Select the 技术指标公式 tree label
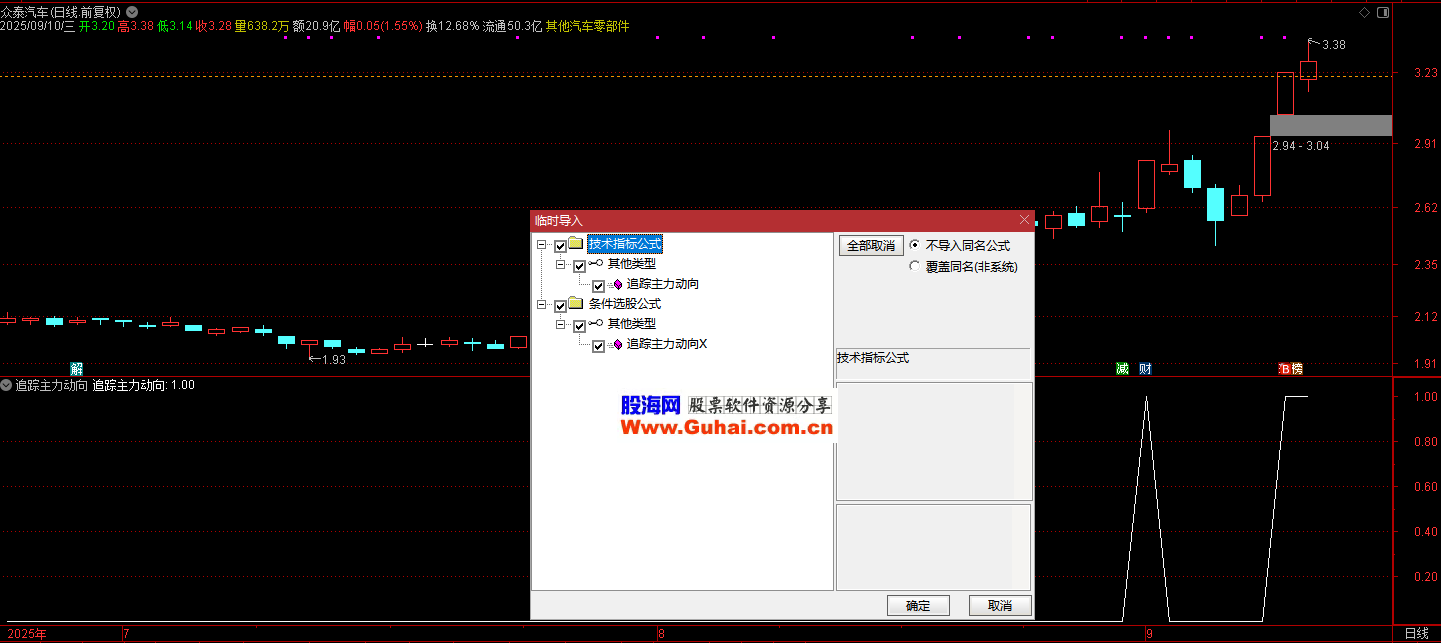 click(x=624, y=244)
